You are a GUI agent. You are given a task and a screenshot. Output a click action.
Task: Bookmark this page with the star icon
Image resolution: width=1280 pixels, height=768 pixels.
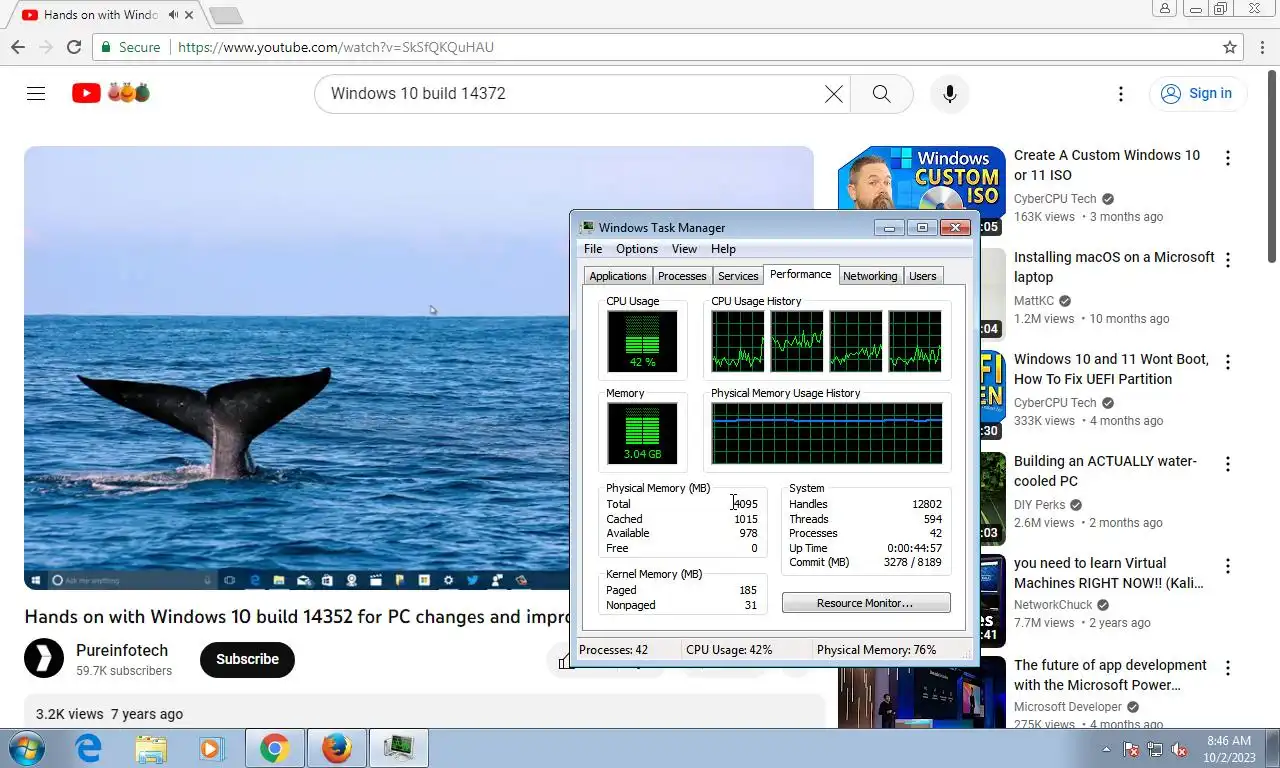1230,47
